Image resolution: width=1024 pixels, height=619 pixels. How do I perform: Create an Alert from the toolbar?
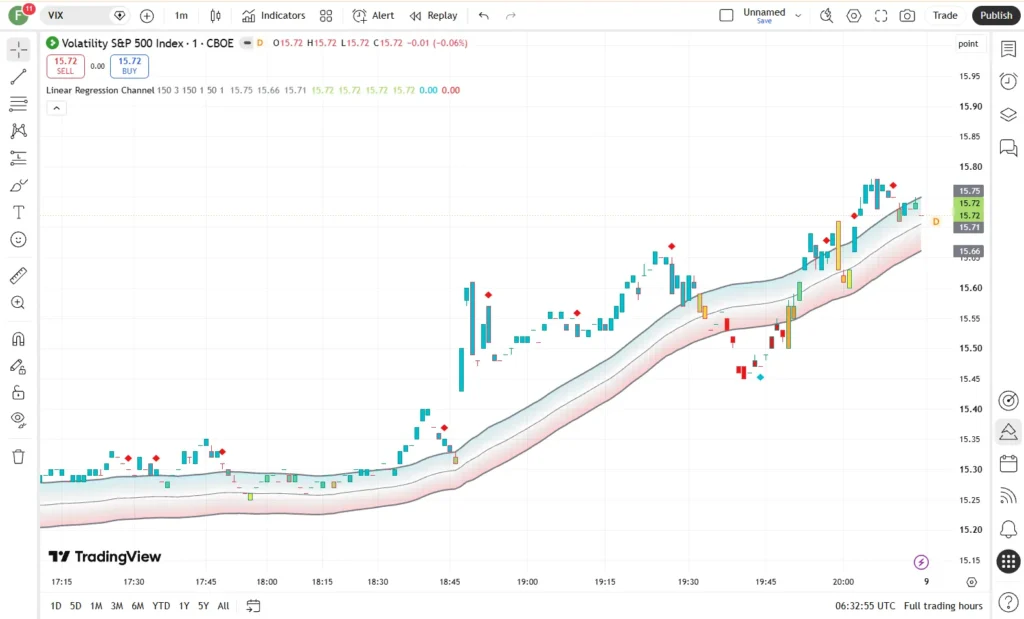(373, 16)
